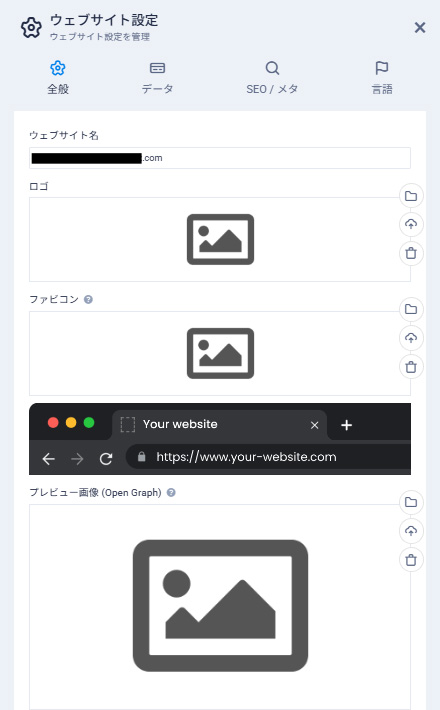The width and height of the screenshot is (440, 710).
Task: Switch to the 言語 tab
Action: 382,78
